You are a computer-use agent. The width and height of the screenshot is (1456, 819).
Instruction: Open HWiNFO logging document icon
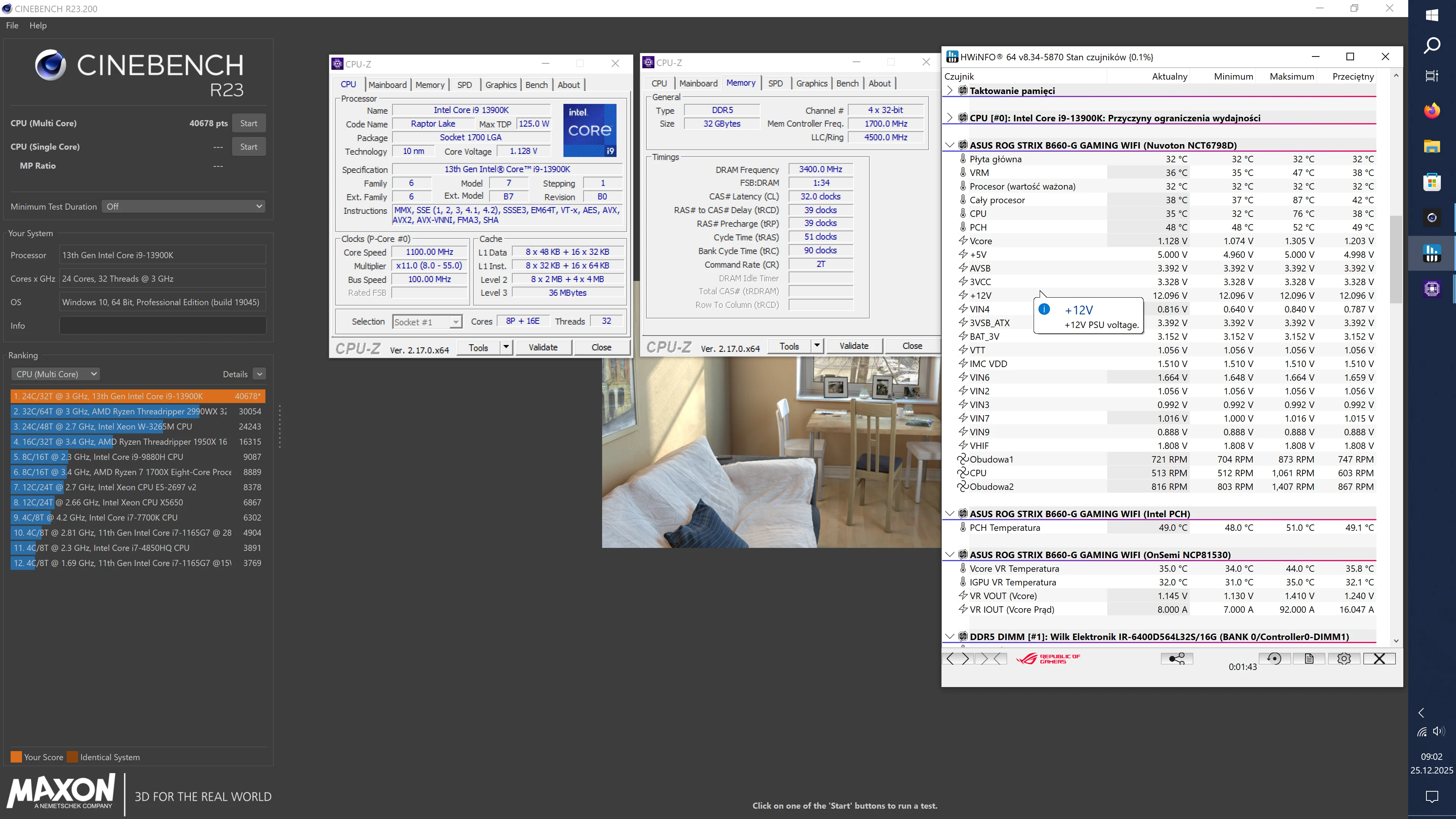click(x=1309, y=659)
